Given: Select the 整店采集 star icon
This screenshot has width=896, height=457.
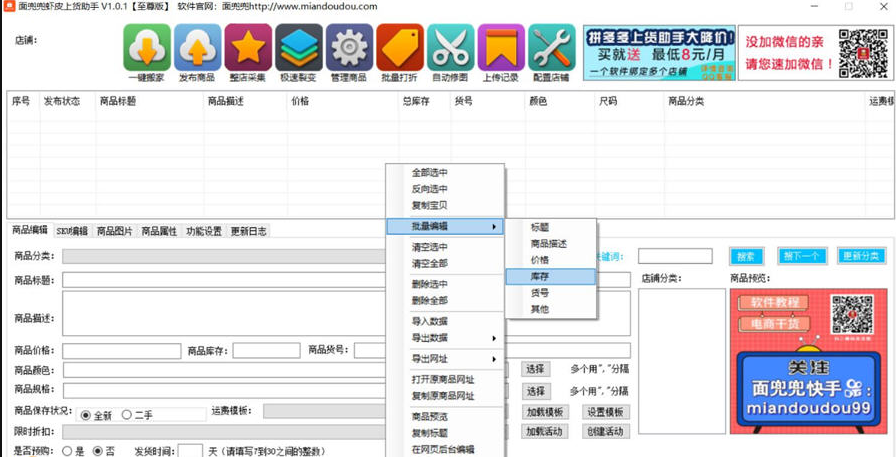Looking at the screenshot, I should coord(248,47).
